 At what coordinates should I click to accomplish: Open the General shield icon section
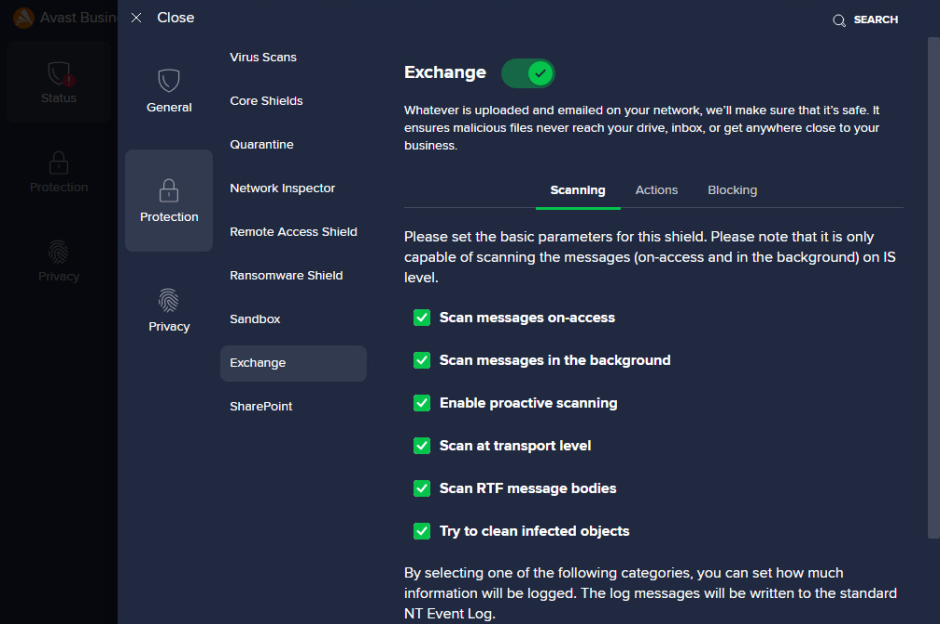tap(168, 80)
